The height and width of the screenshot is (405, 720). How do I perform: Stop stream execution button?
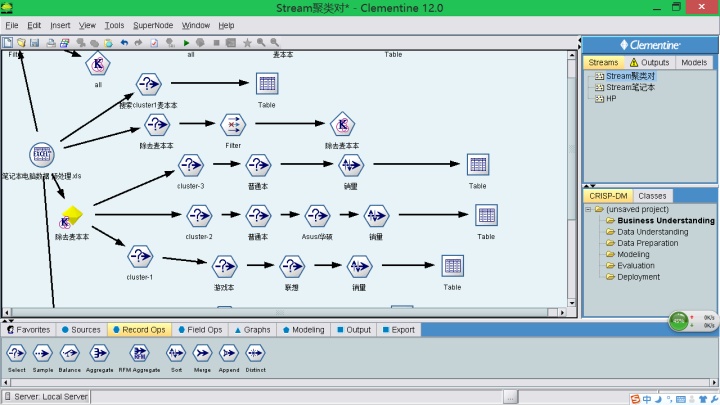pos(216,43)
